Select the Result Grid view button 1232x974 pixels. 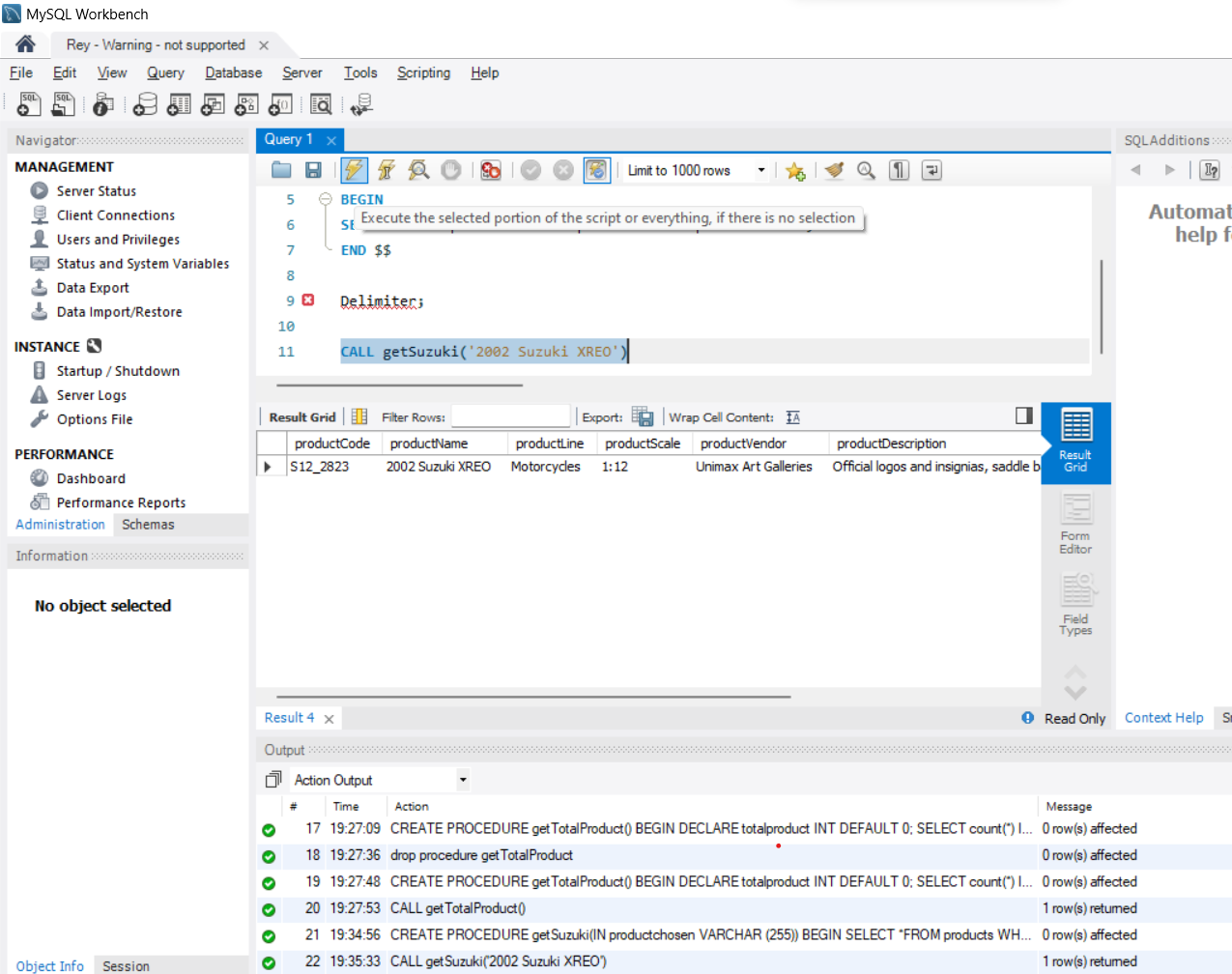click(x=1075, y=442)
